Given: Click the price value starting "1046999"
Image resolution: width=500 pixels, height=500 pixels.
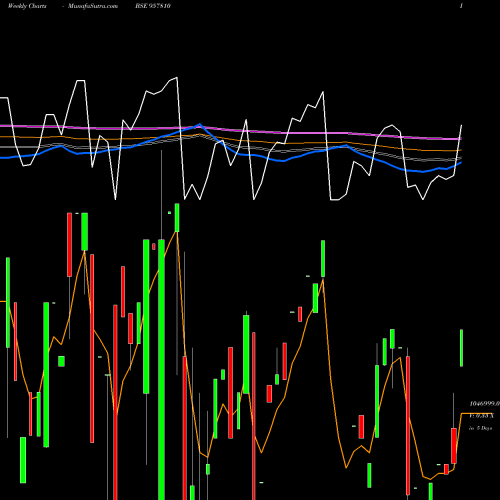Looking at the screenshot, I should click(x=485, y=404).
